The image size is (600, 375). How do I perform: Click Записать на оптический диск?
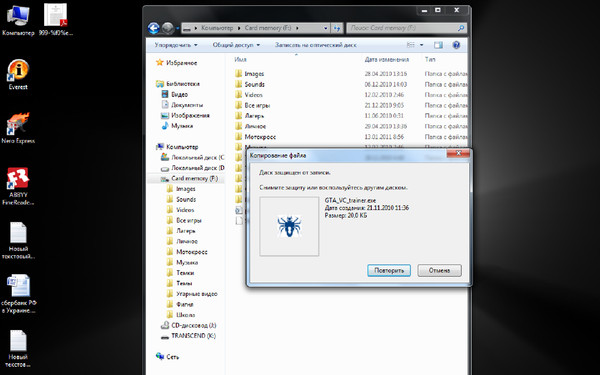(315, 45)
